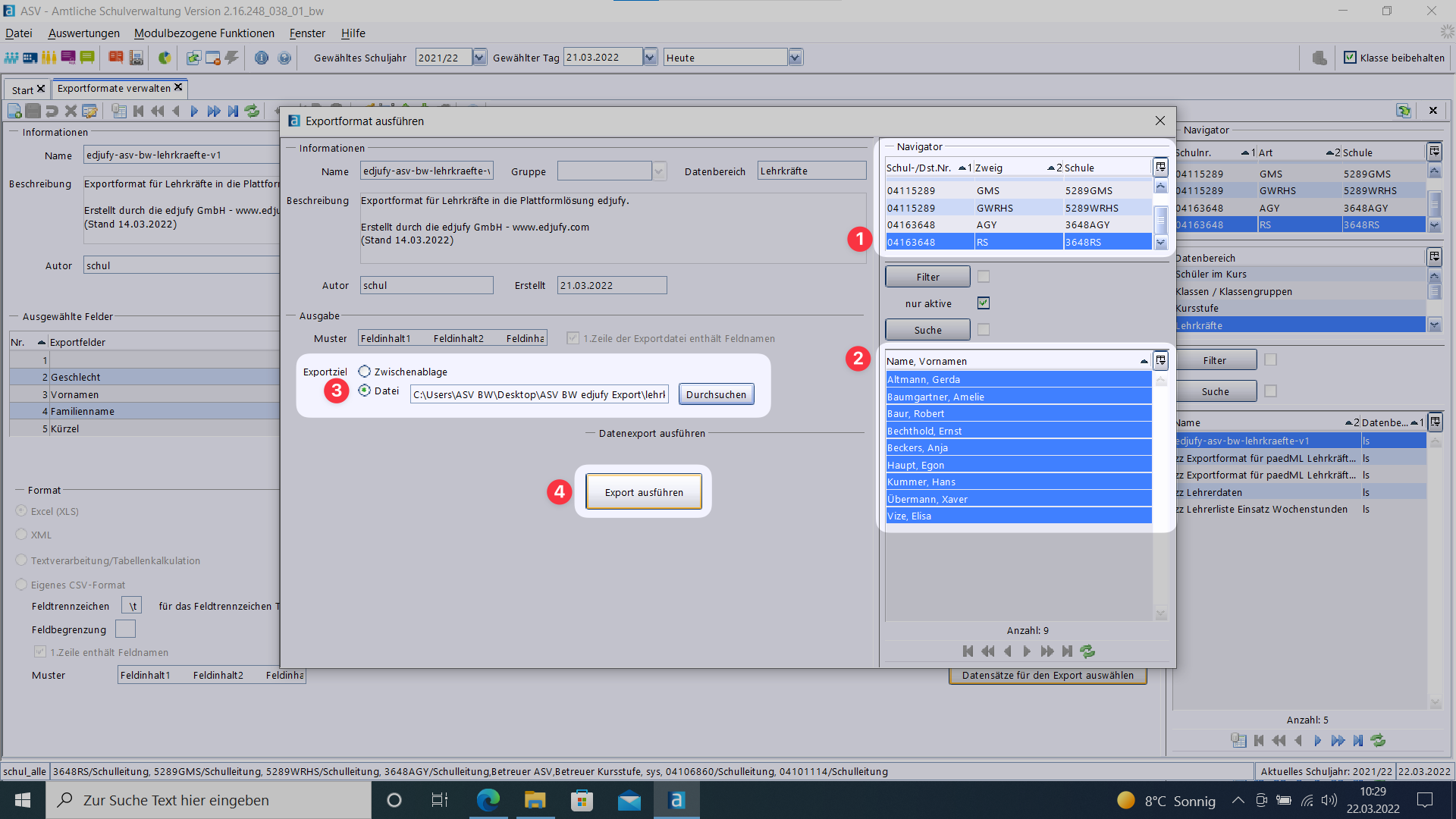This screenshot has width=1456, height=819.
Task: Click next record arrow below teacher list
Action: [x=1027, y=651]
